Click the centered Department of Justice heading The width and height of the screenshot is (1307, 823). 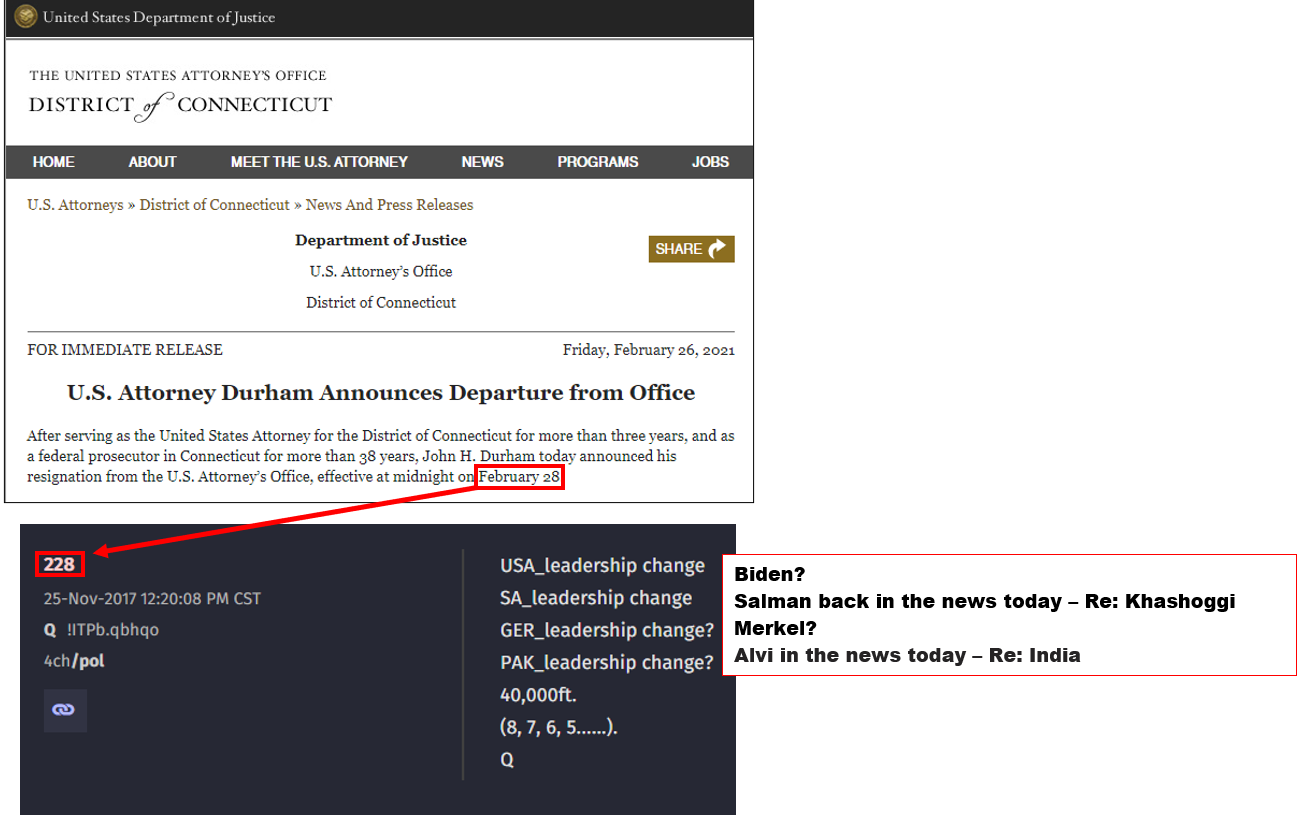381,240
